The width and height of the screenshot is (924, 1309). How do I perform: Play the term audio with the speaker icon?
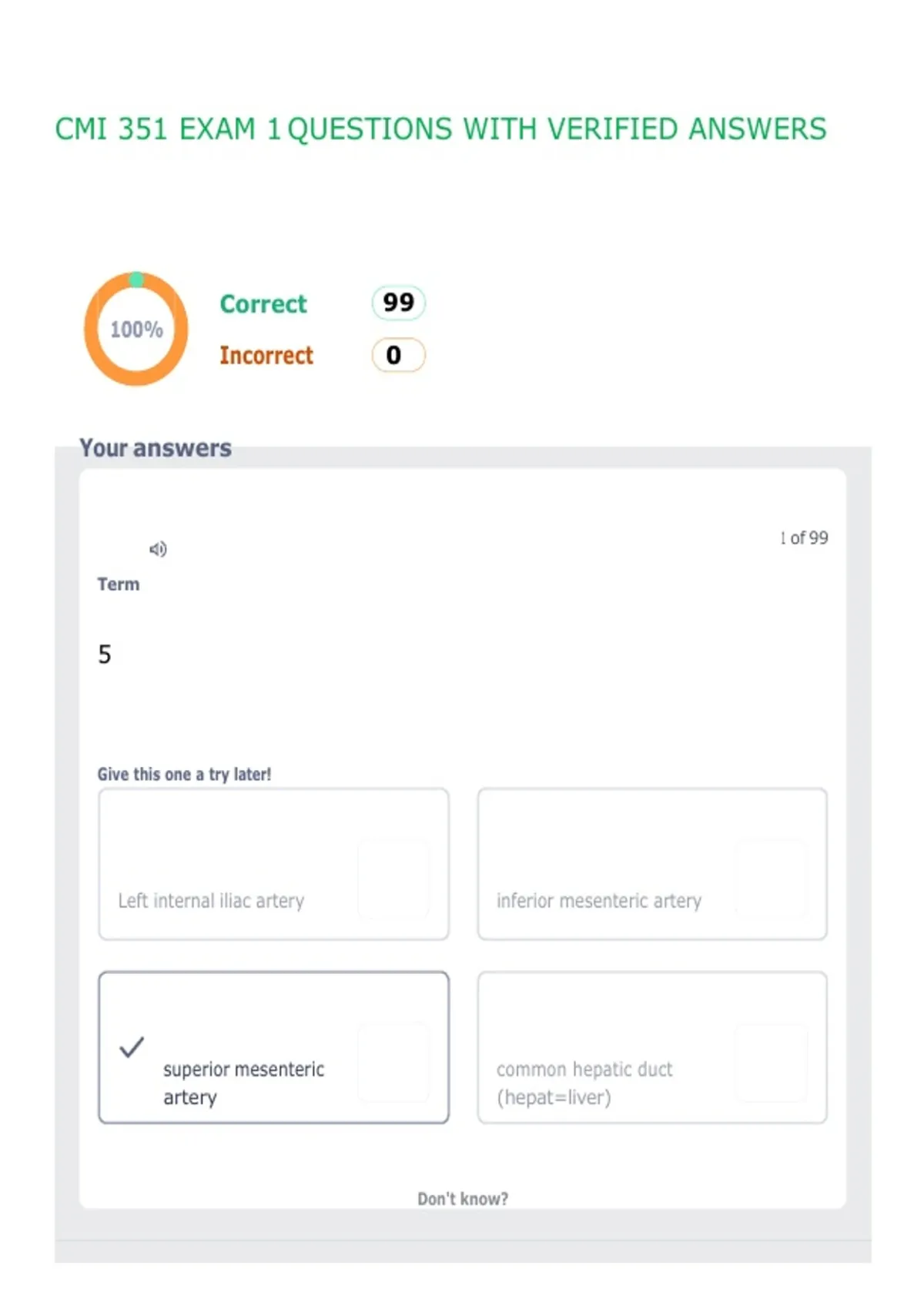click(158, 549)
